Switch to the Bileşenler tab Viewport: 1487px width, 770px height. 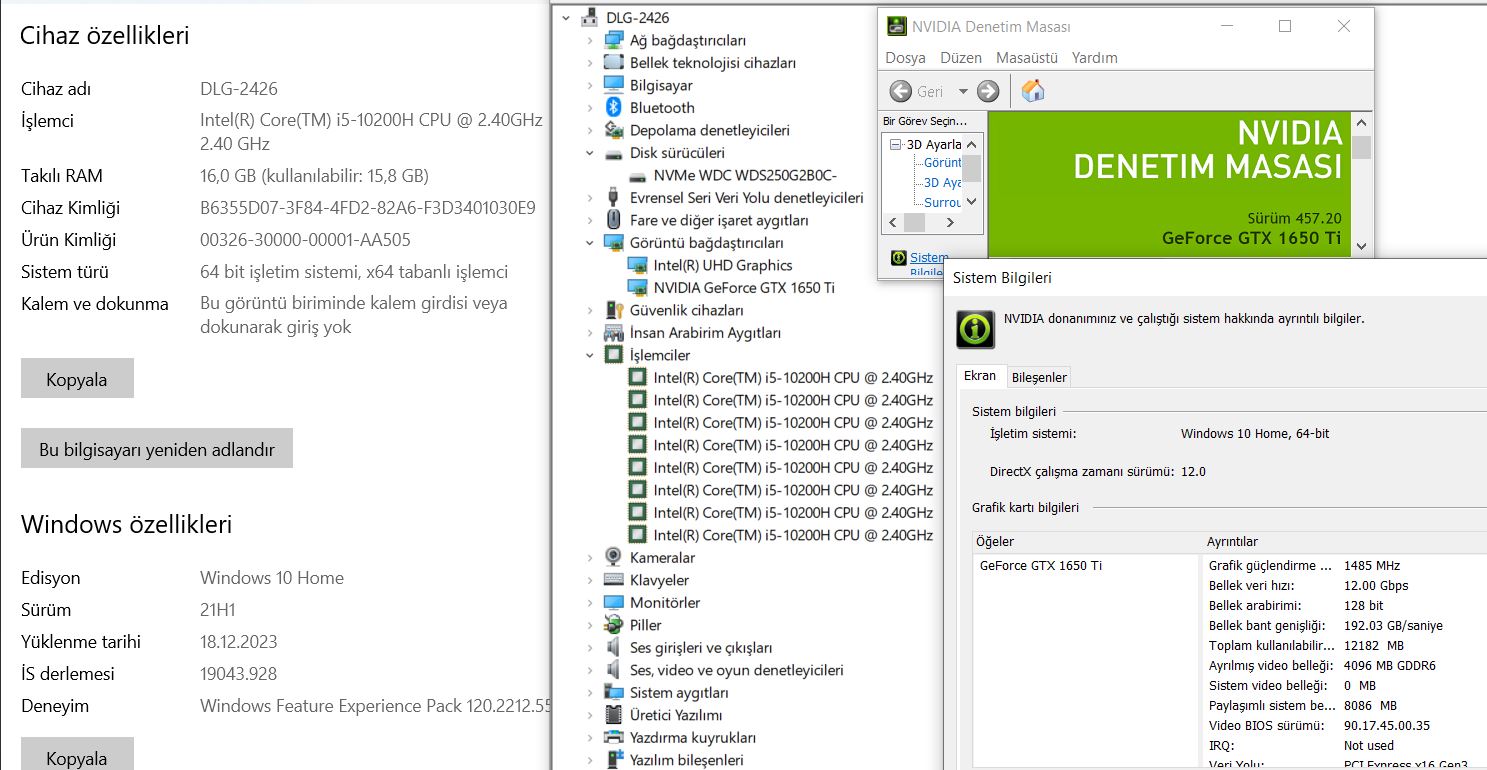coord(1039,377)
